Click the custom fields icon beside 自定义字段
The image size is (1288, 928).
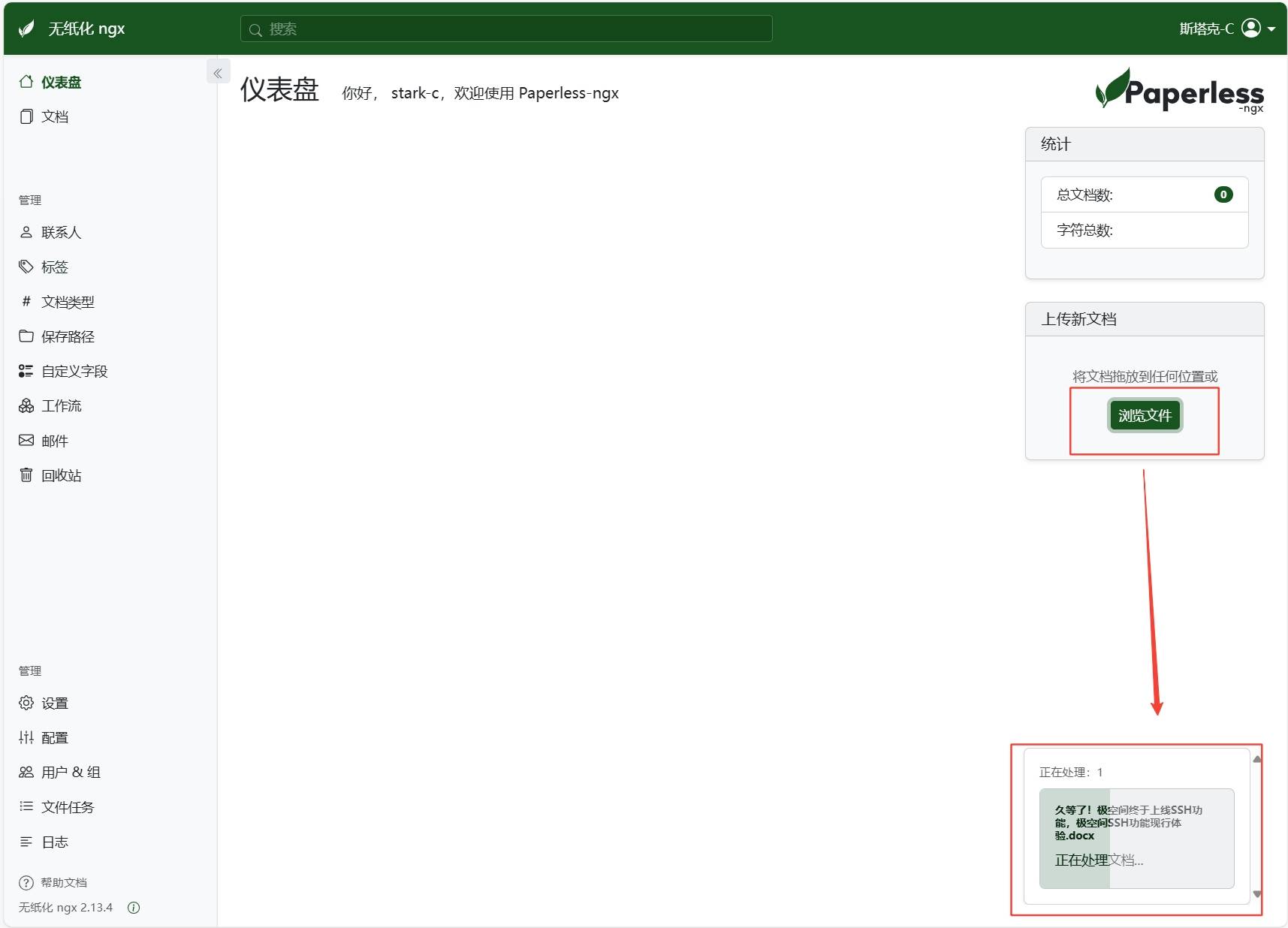click(26, 371)
